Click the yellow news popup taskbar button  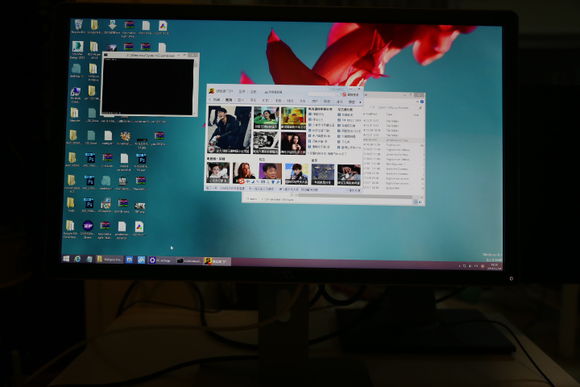217,261
